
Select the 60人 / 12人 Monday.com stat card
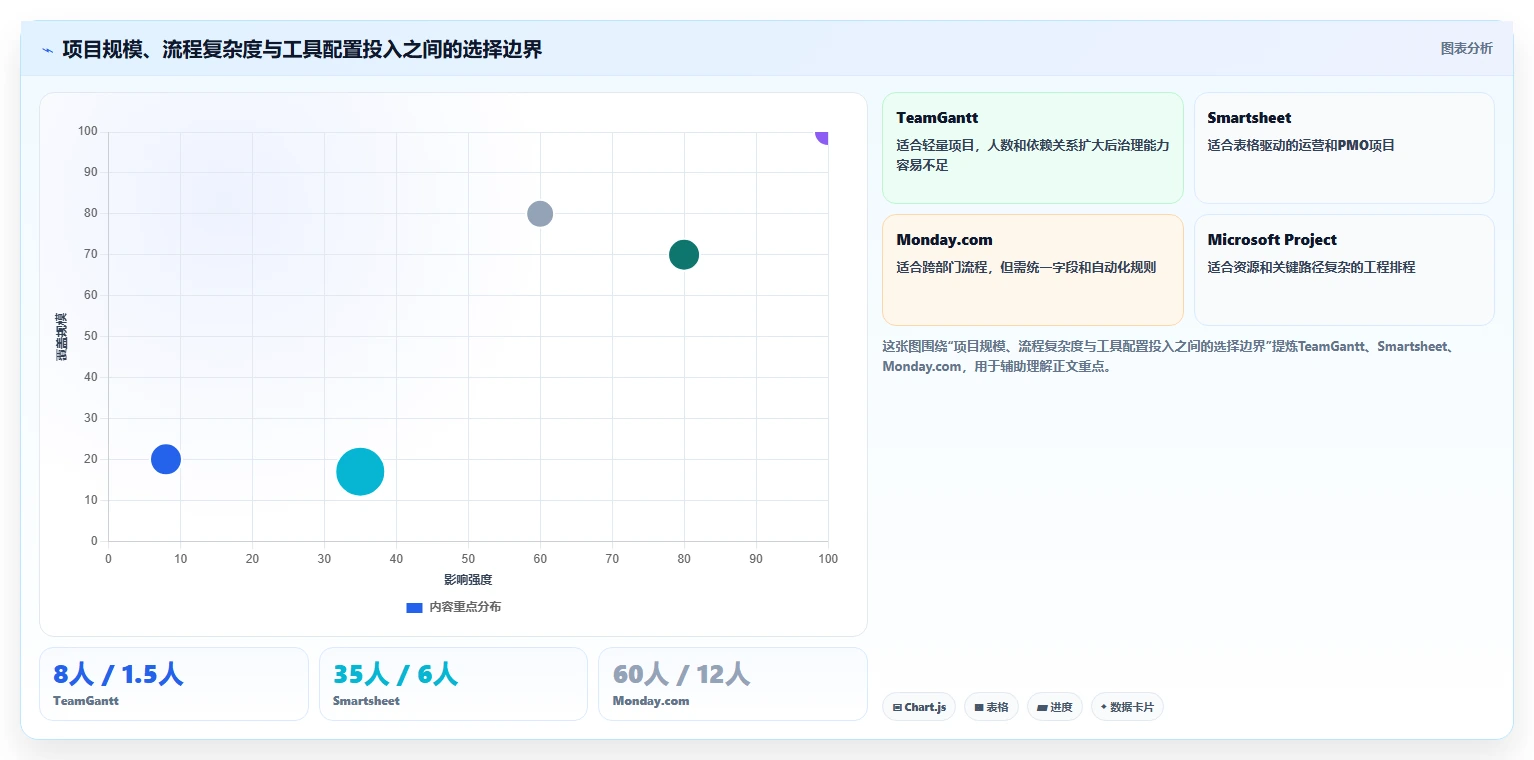tap(733, 684)
